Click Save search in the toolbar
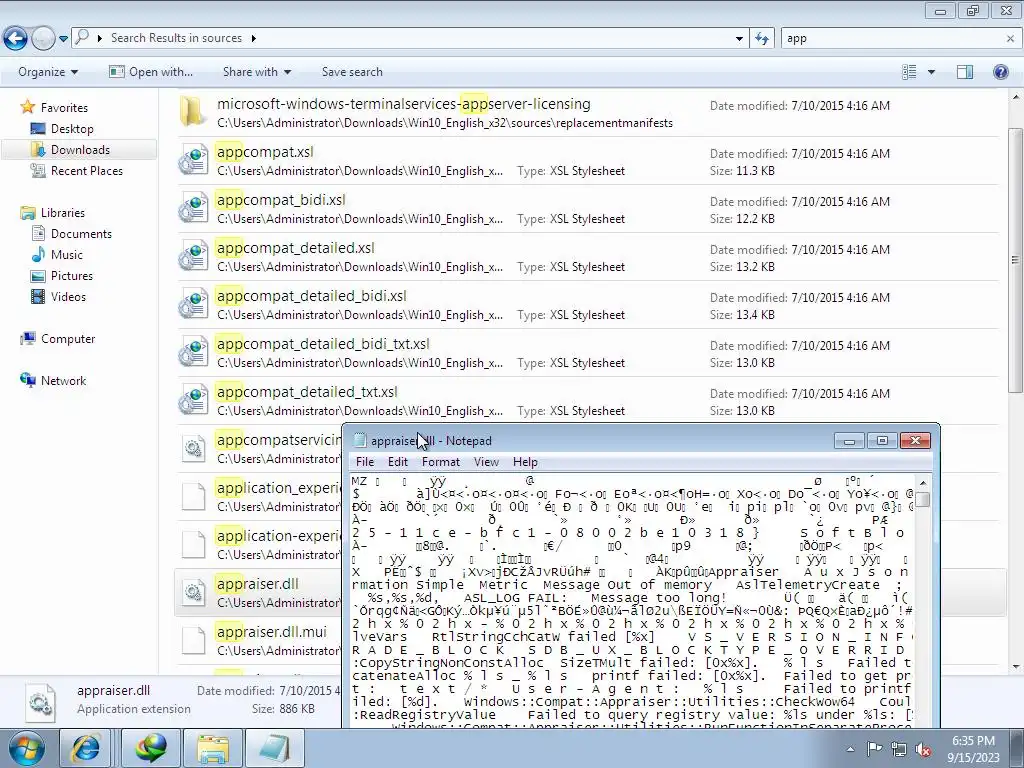 [352, 72]
